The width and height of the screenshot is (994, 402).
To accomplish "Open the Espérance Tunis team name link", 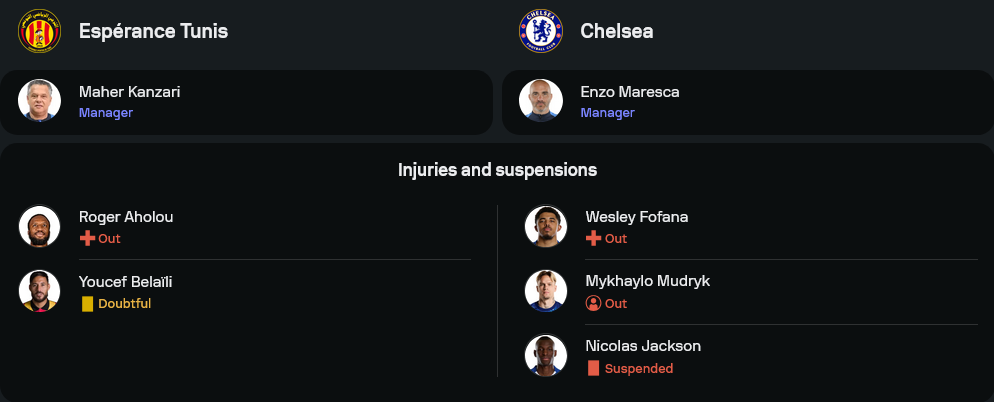I will (153, 31).
